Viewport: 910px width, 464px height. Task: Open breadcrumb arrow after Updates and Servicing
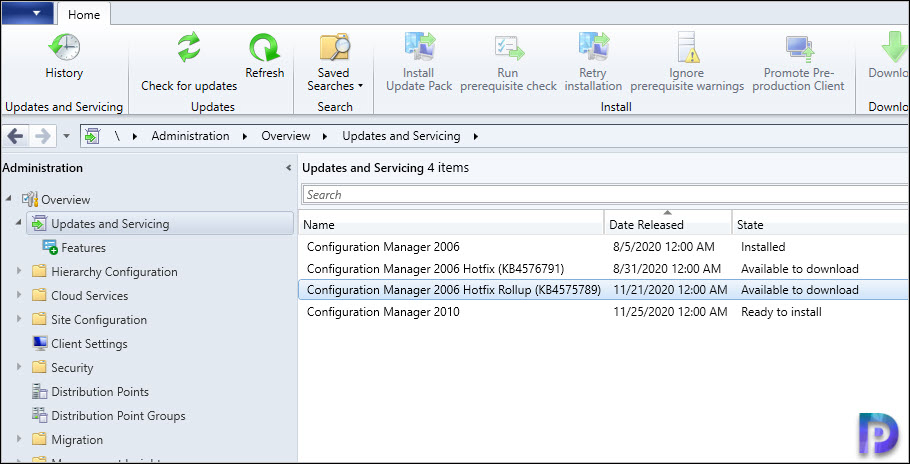pos(476,137)
